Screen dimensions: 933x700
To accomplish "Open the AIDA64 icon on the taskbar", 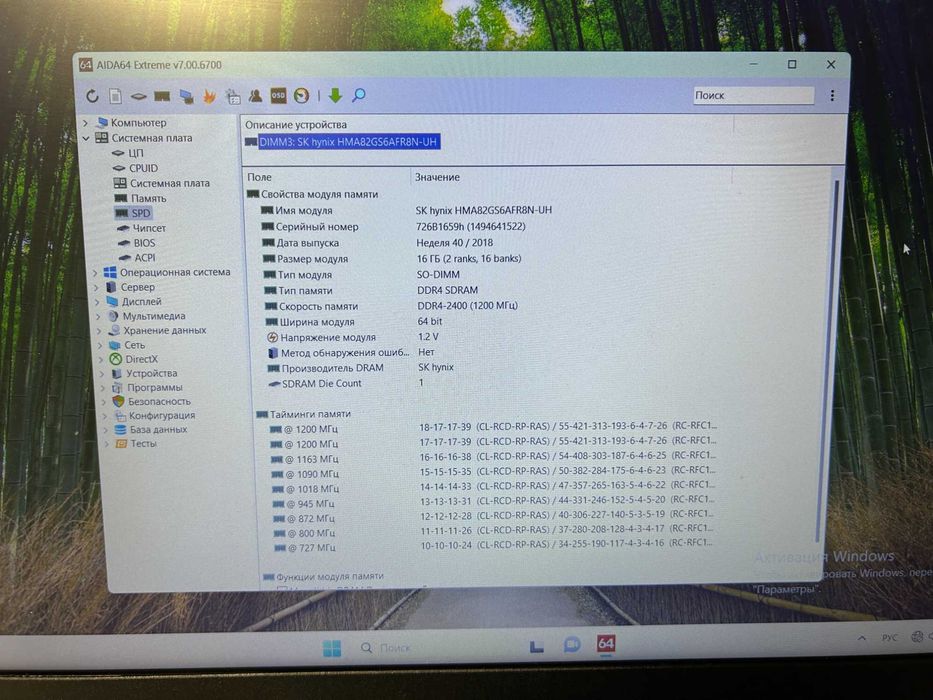I will pyautogui.click(x=606, y=644).
